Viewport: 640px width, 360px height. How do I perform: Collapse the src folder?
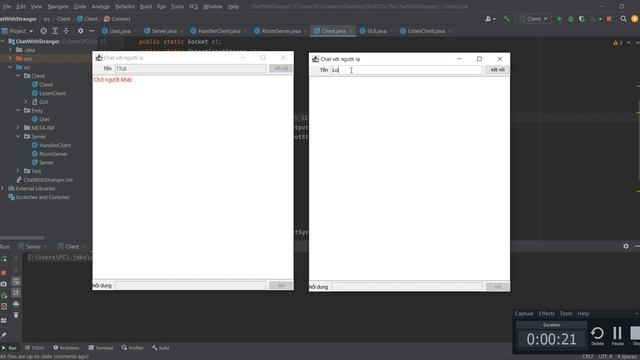pyautogui.click(x=11, y=67)
